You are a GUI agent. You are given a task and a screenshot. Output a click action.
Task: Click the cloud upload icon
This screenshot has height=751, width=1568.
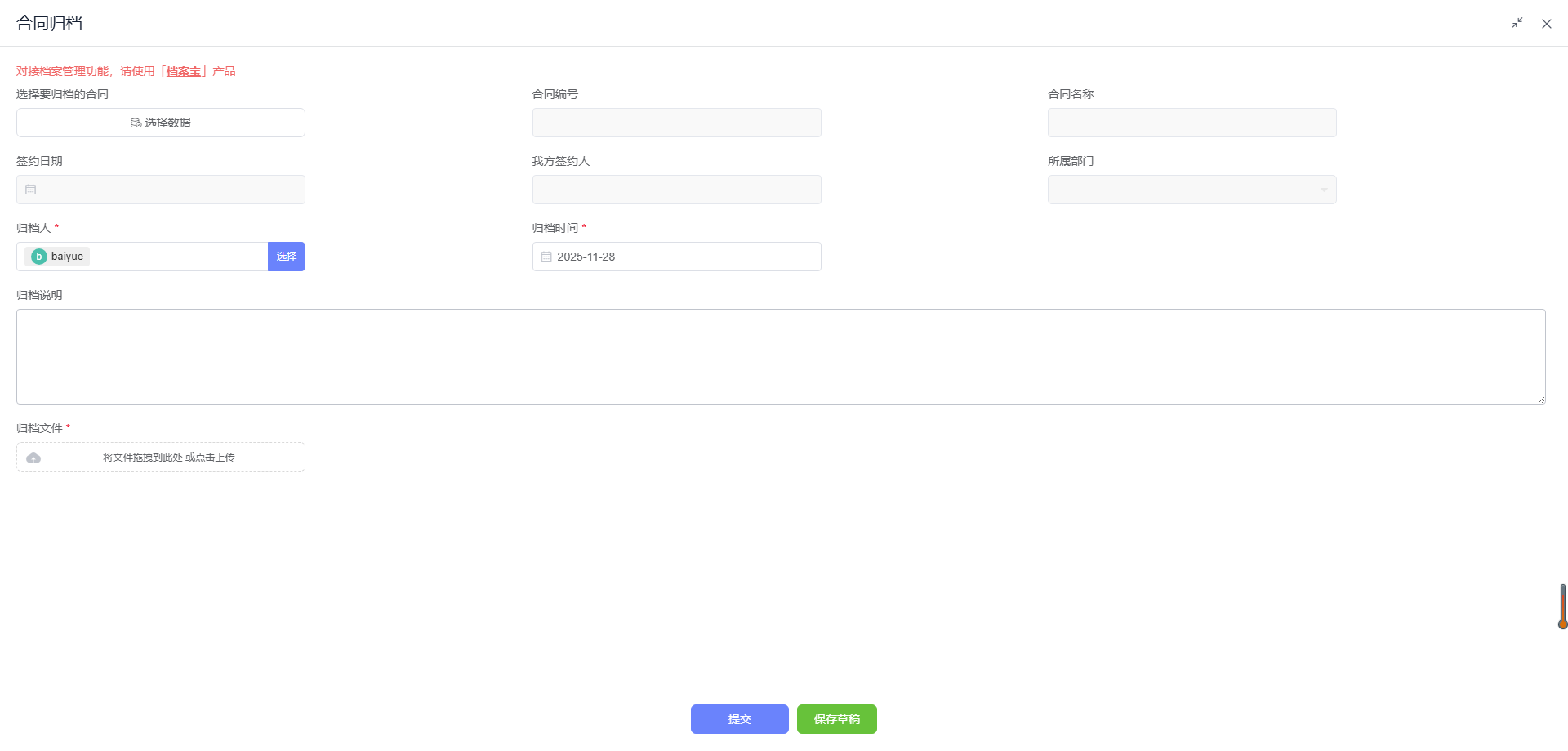[33, 458]
